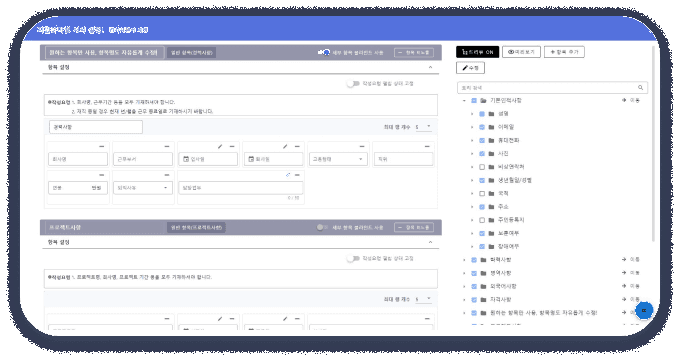680x360 pixels.
Task: Select the 주민등록지 tree item
Action: 511,220
